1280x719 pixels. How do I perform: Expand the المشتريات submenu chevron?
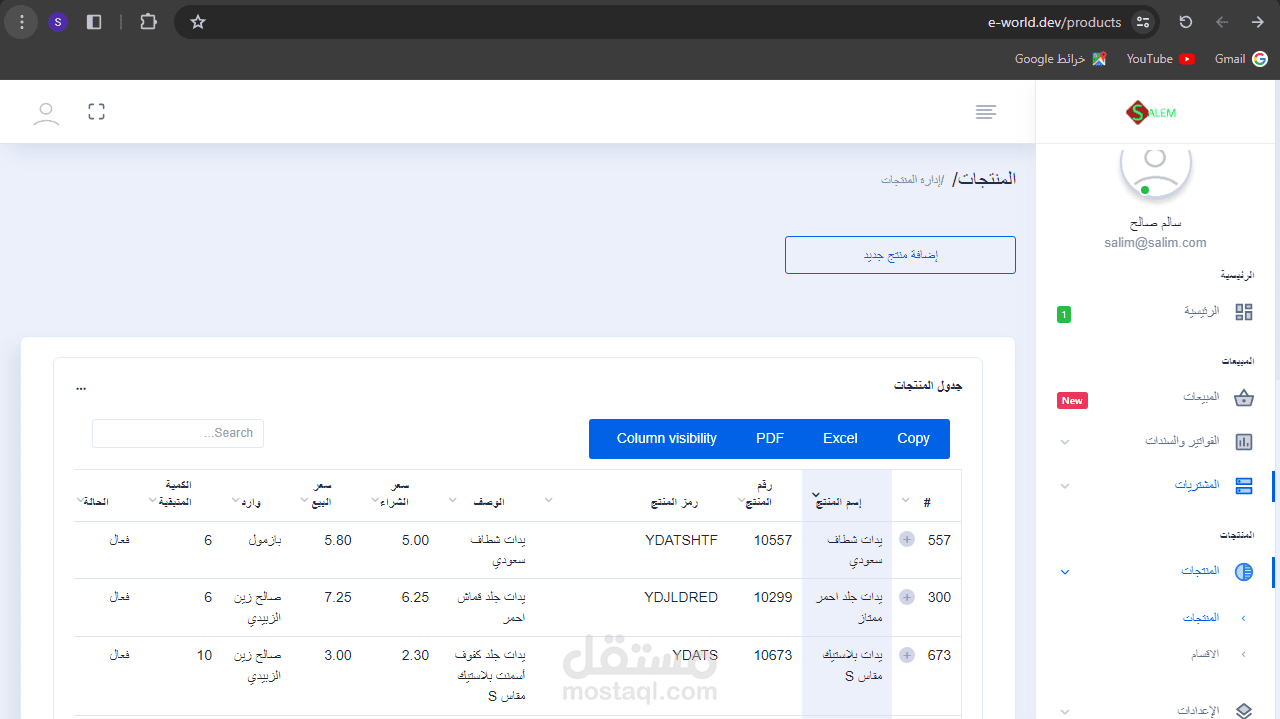click(1065, 486)
